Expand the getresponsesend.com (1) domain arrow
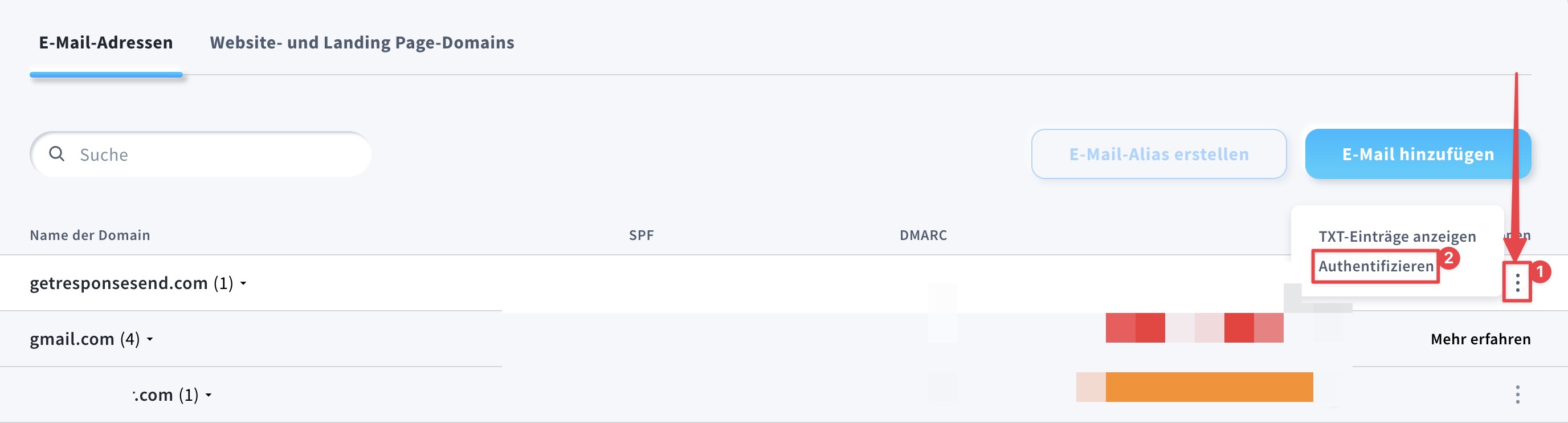The width and height of the screenshot is (1568, 423). [x=243, y=283]
